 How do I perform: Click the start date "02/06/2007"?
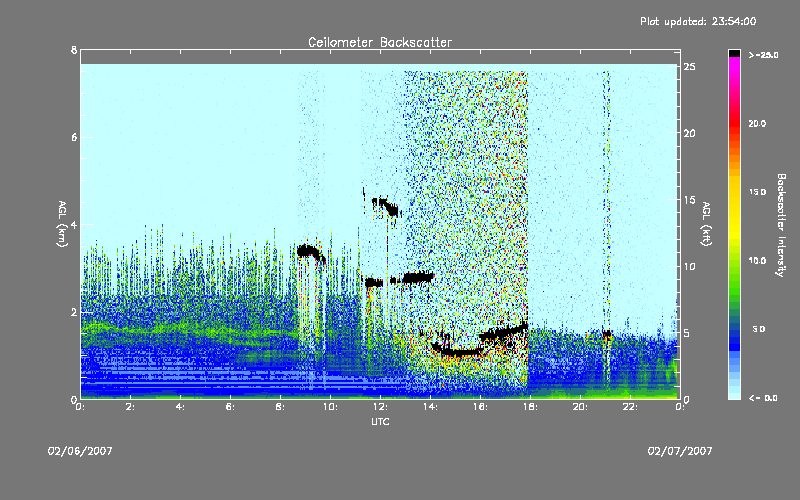point(80,451)
